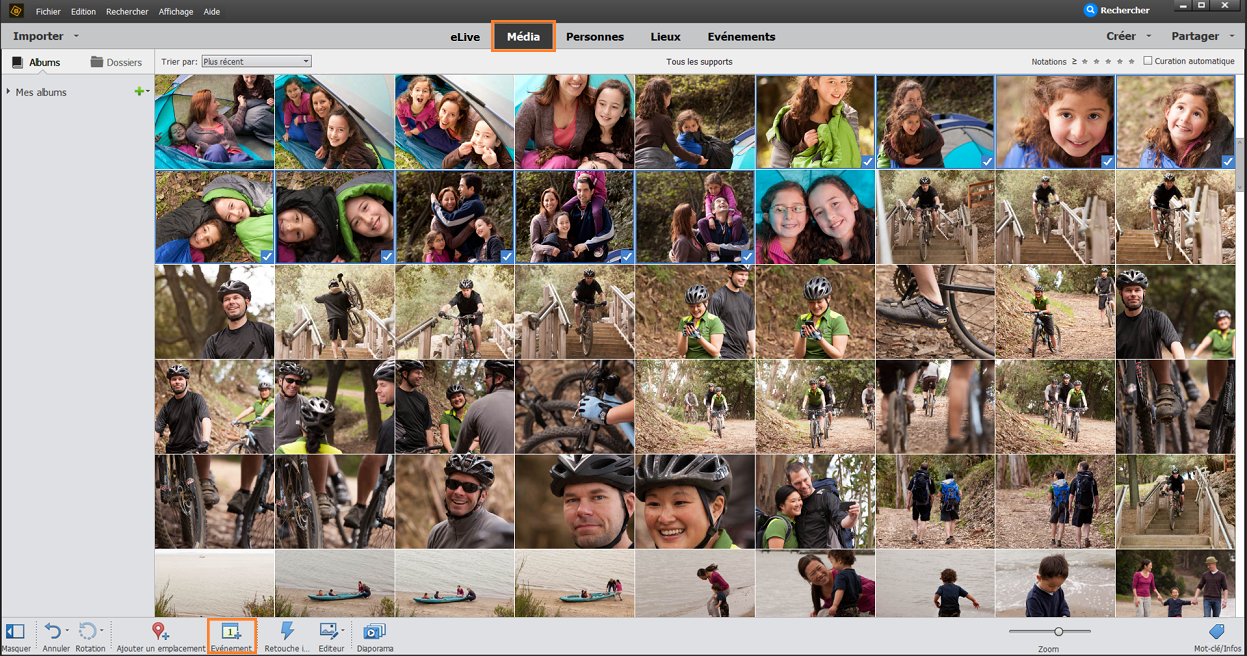Click the Importer button
This screenshot has height=656, width=1247.
tap(38, 36)
